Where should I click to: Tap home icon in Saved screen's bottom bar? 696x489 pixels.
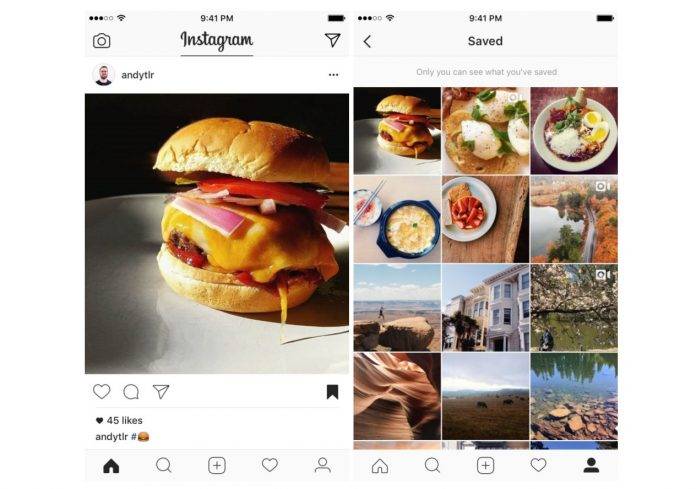pyautogui.click(x=380, y=466)
